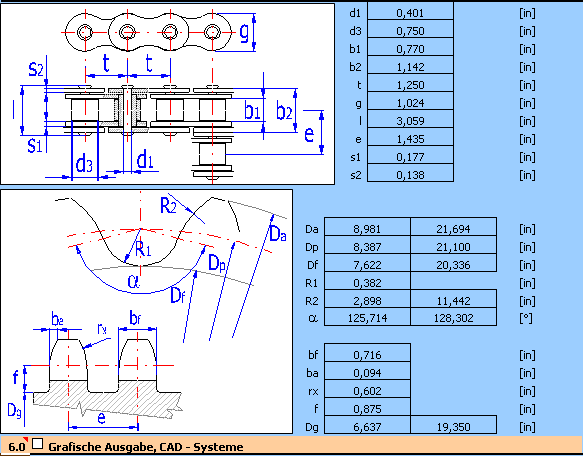Select the s2 value cell 0,138
The image size is (583, 456).
click(410, 173)
